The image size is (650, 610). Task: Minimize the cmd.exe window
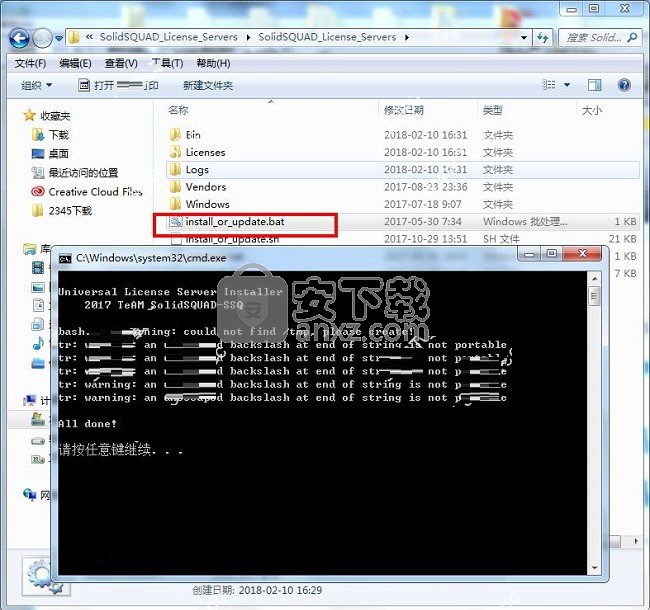[x=529, y=254]
